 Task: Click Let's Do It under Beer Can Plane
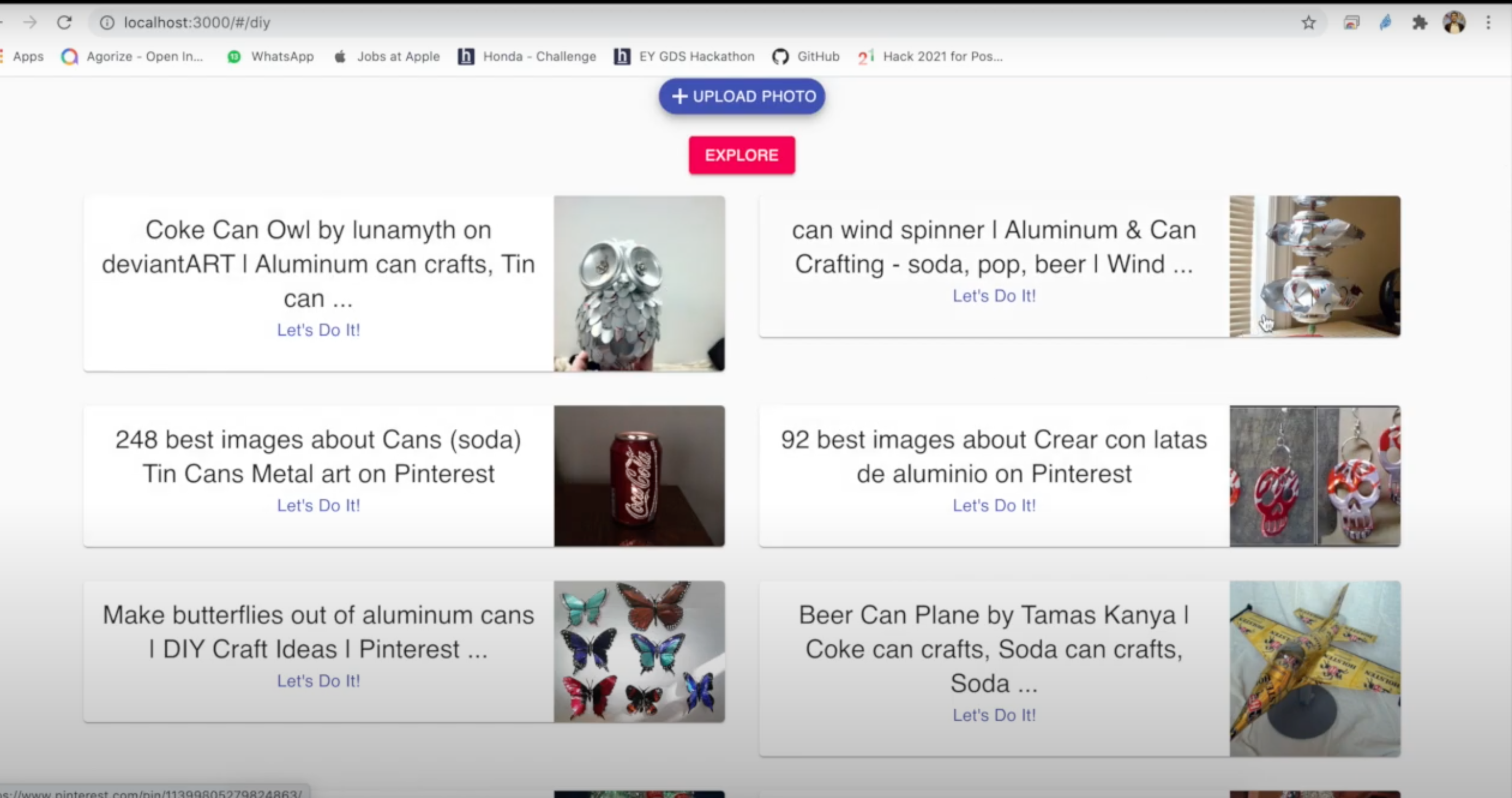(994, 715)
